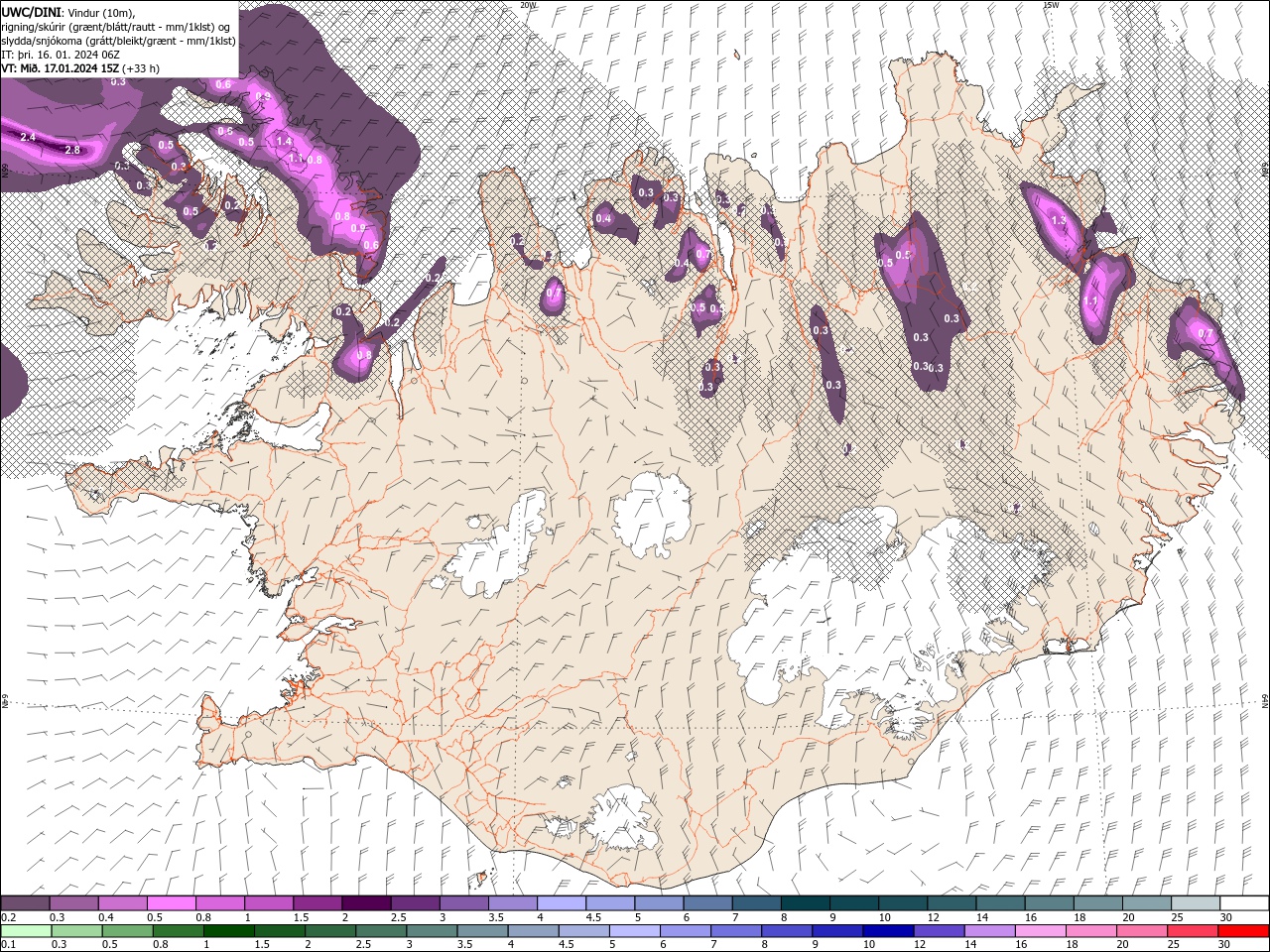Click the darkest purple swatch at 2
The image size is (1270, 952).
click(366, 903)
